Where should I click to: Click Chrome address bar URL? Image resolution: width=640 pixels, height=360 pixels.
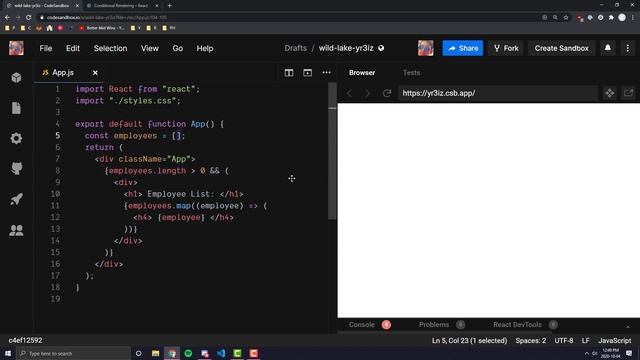tap(107, 18)
